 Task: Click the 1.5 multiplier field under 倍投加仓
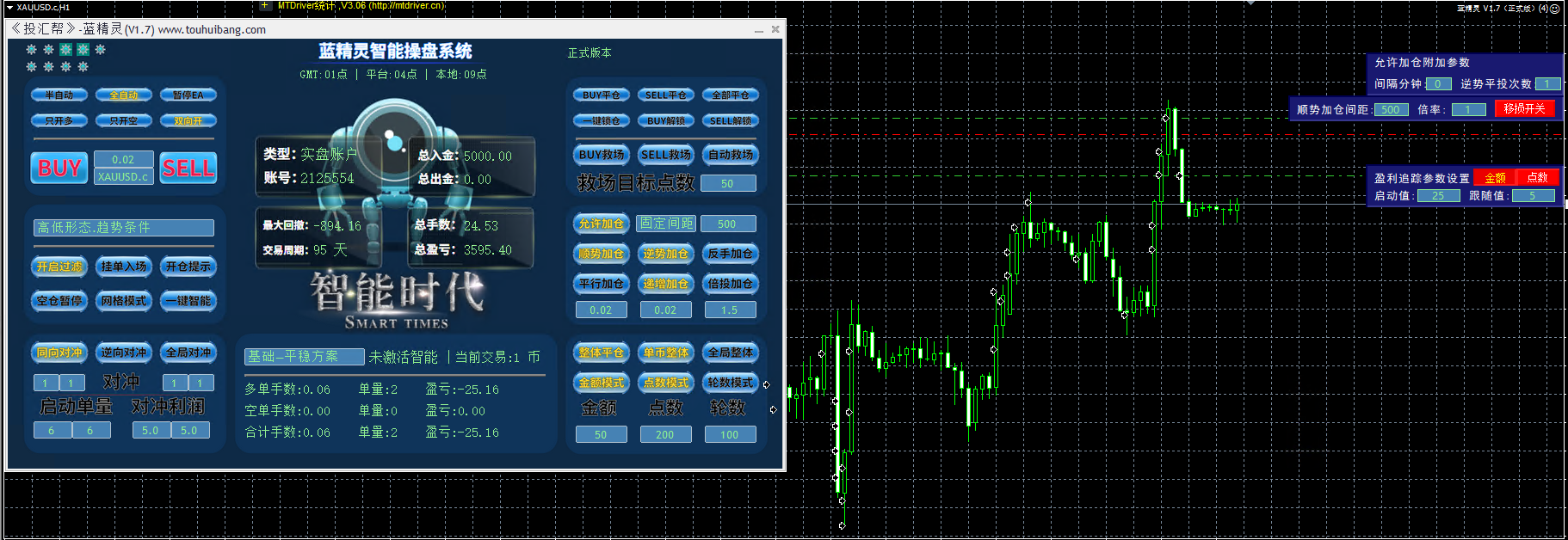coord(730,310)
